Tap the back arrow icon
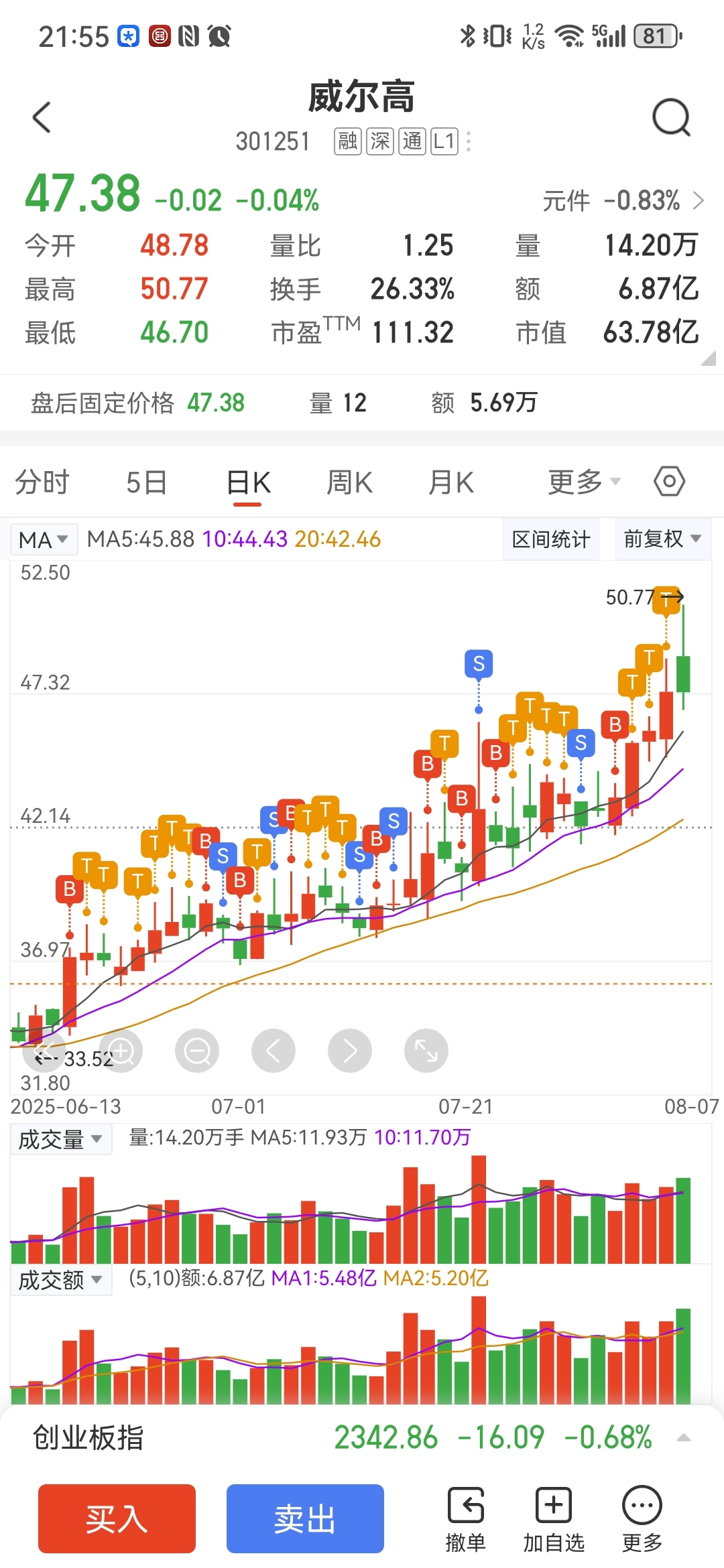 coord(42,118)
